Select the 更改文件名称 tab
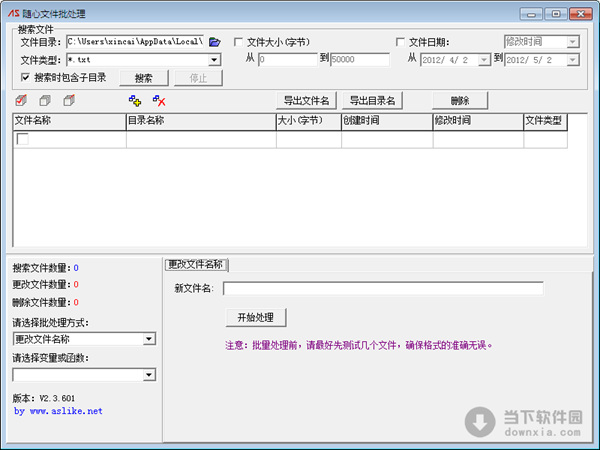This screenshot has width=600, height=450. point(196,265)
